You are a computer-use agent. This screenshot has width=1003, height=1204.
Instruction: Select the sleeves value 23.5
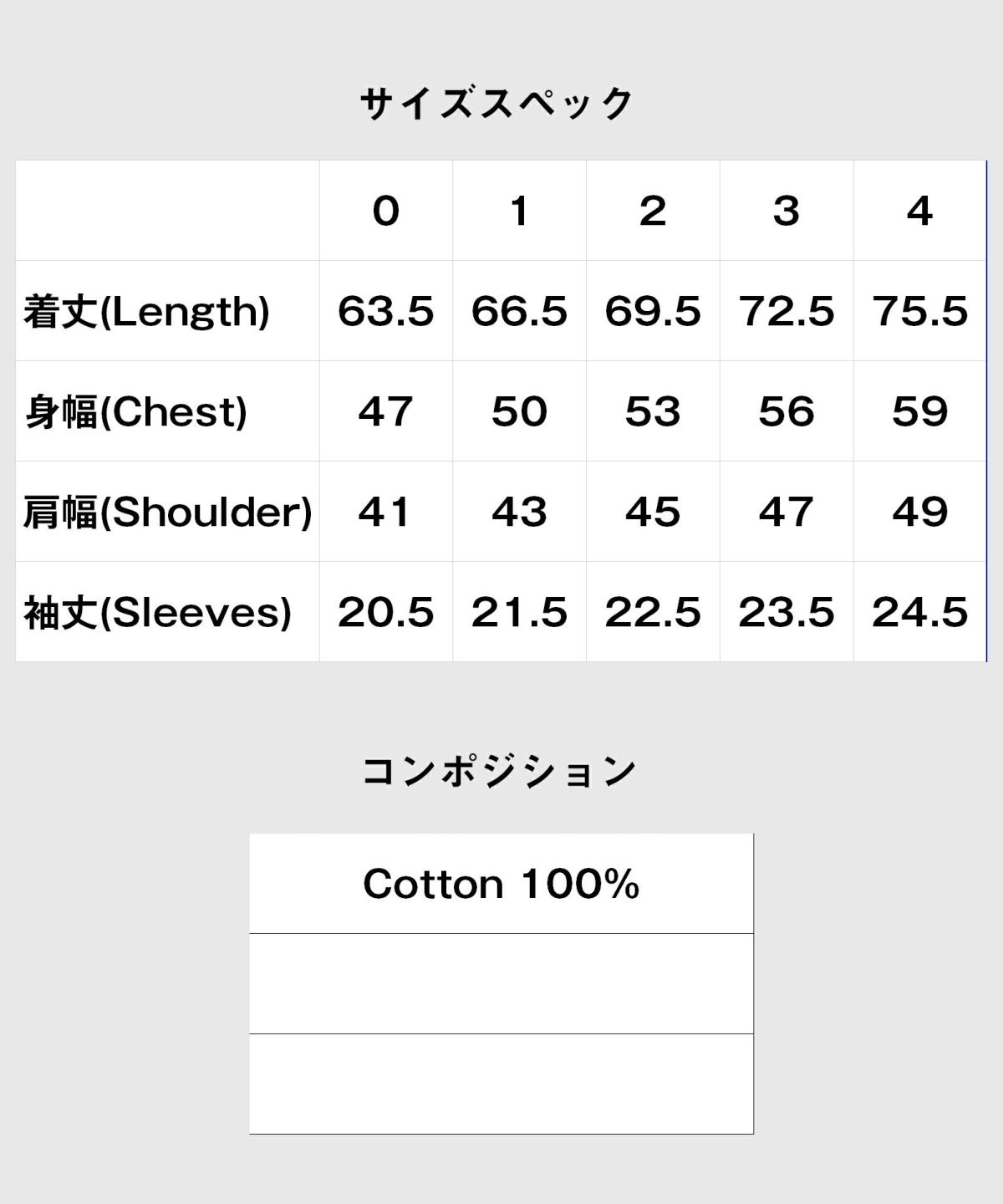click(787, 612)
